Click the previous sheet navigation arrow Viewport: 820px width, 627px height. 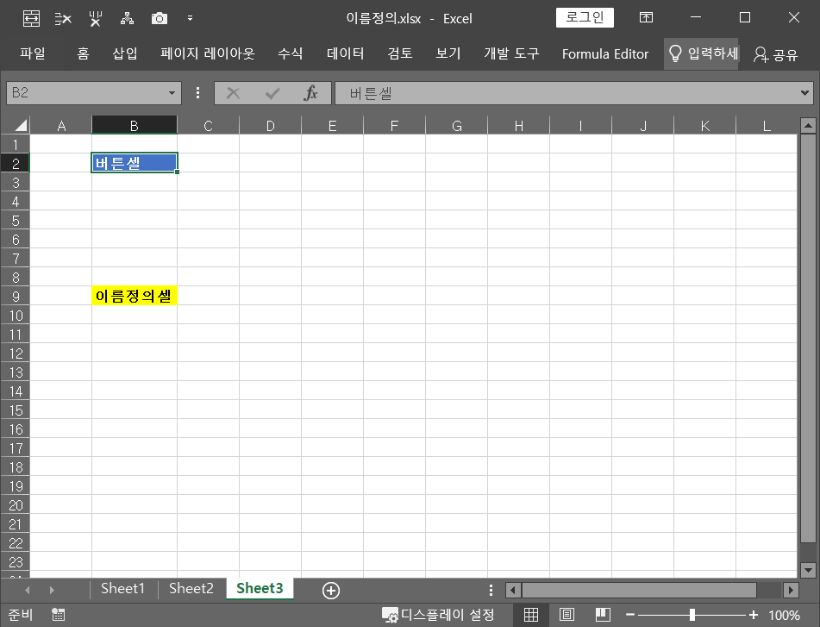tap(27, 590)
